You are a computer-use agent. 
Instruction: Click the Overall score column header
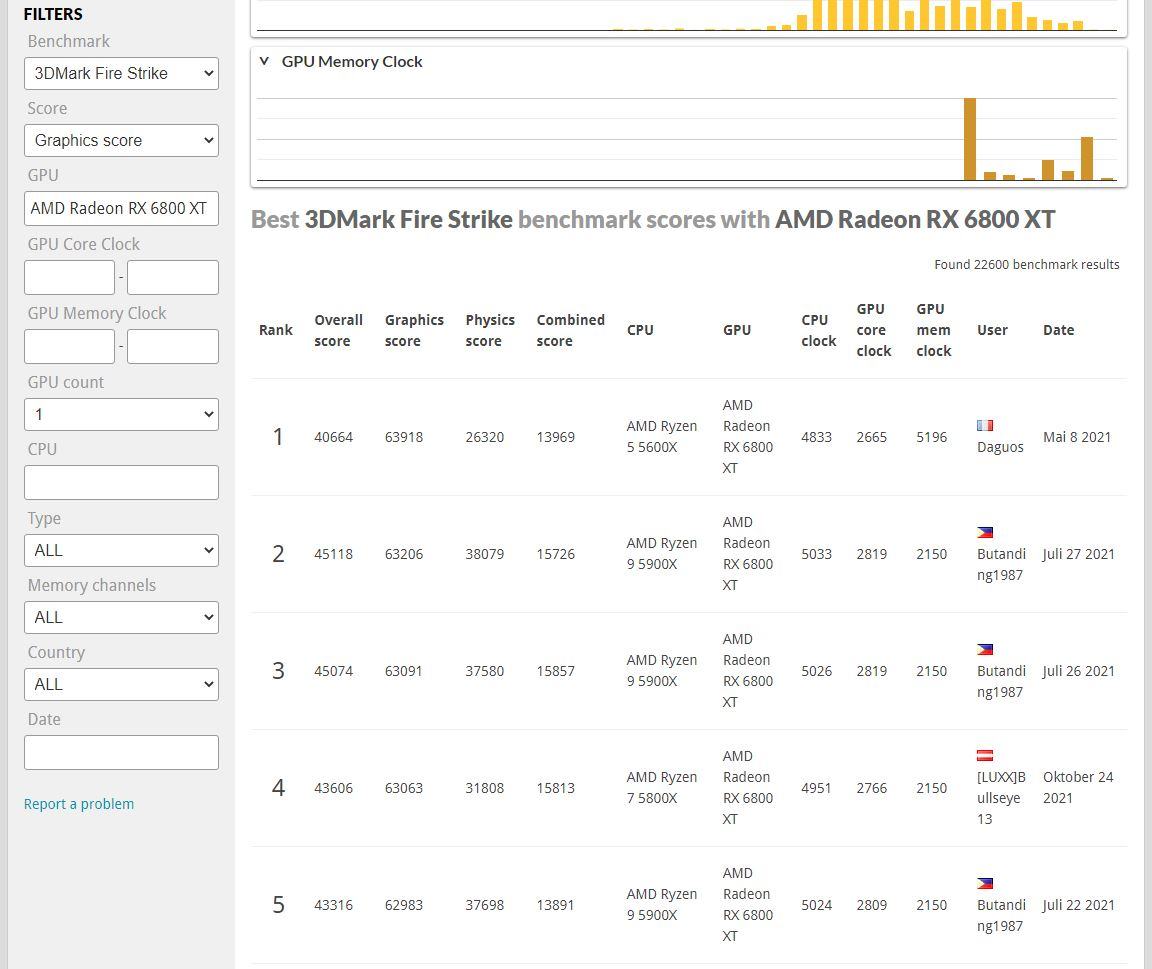point(339,331)
